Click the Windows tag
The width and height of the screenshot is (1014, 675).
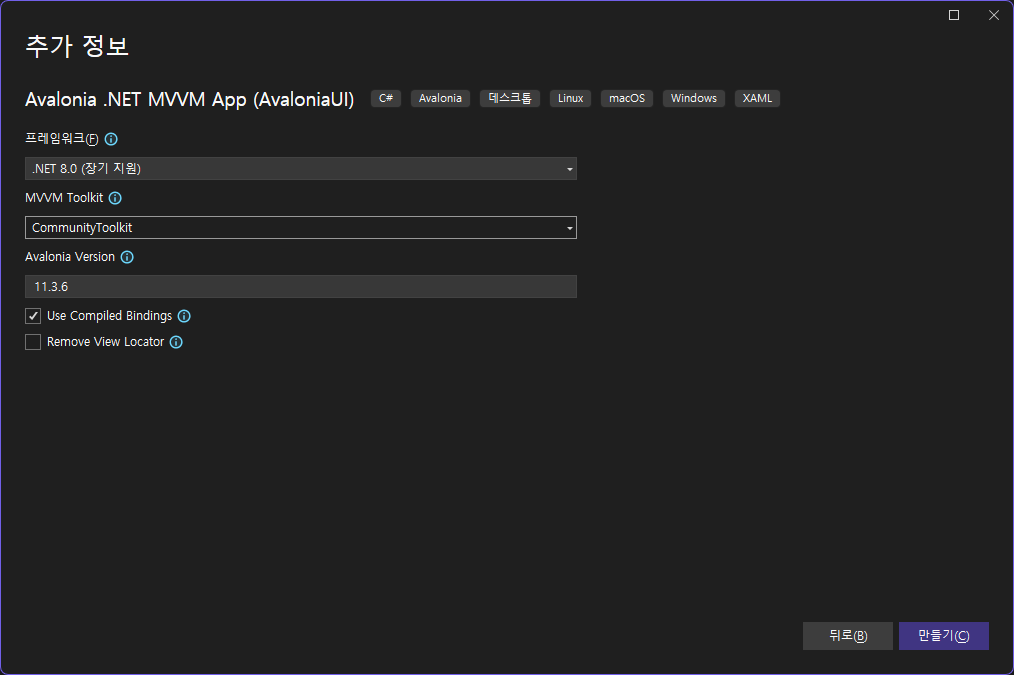point(694,98)
